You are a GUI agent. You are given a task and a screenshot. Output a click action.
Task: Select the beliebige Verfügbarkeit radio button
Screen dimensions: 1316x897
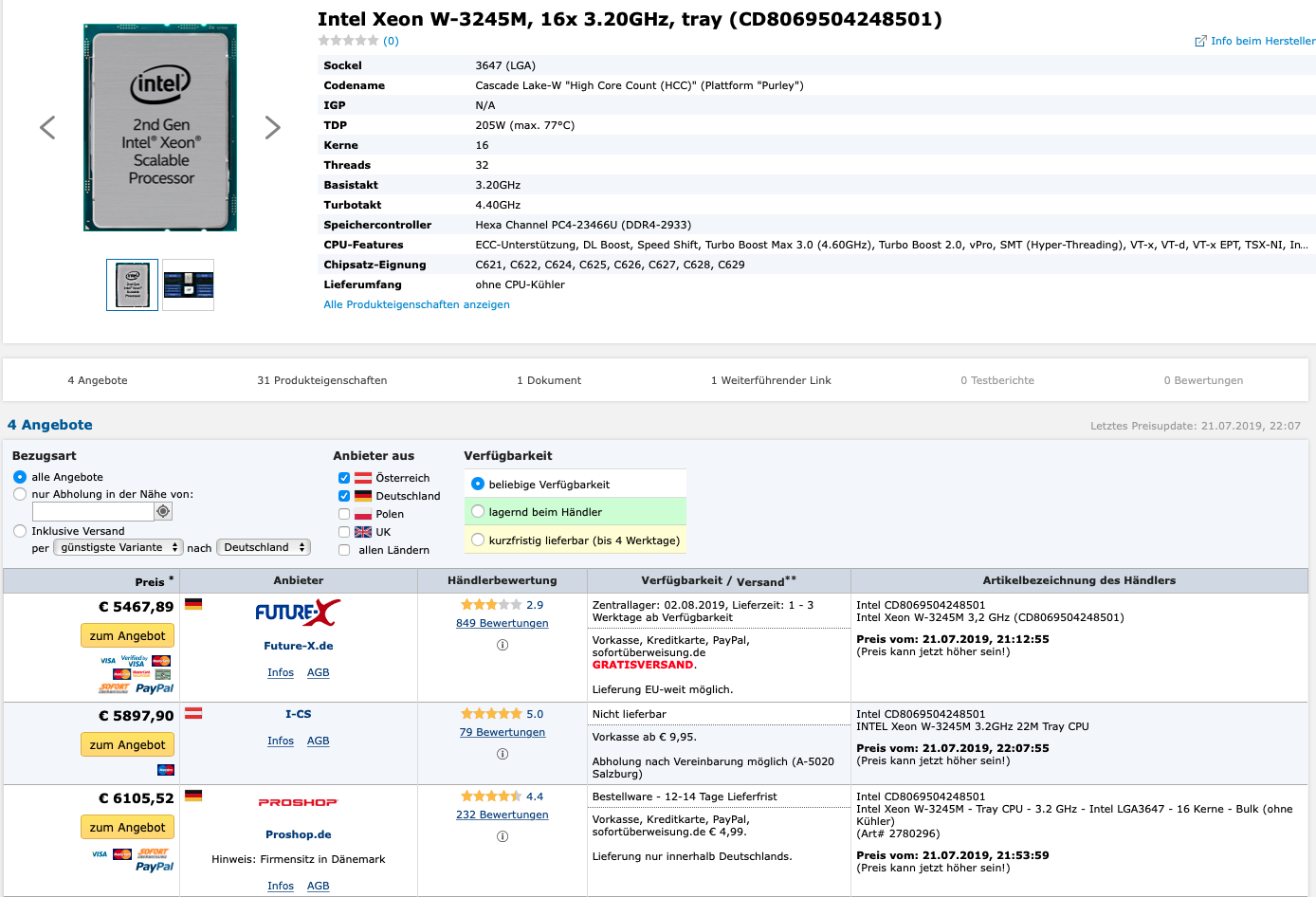[478, 484]
